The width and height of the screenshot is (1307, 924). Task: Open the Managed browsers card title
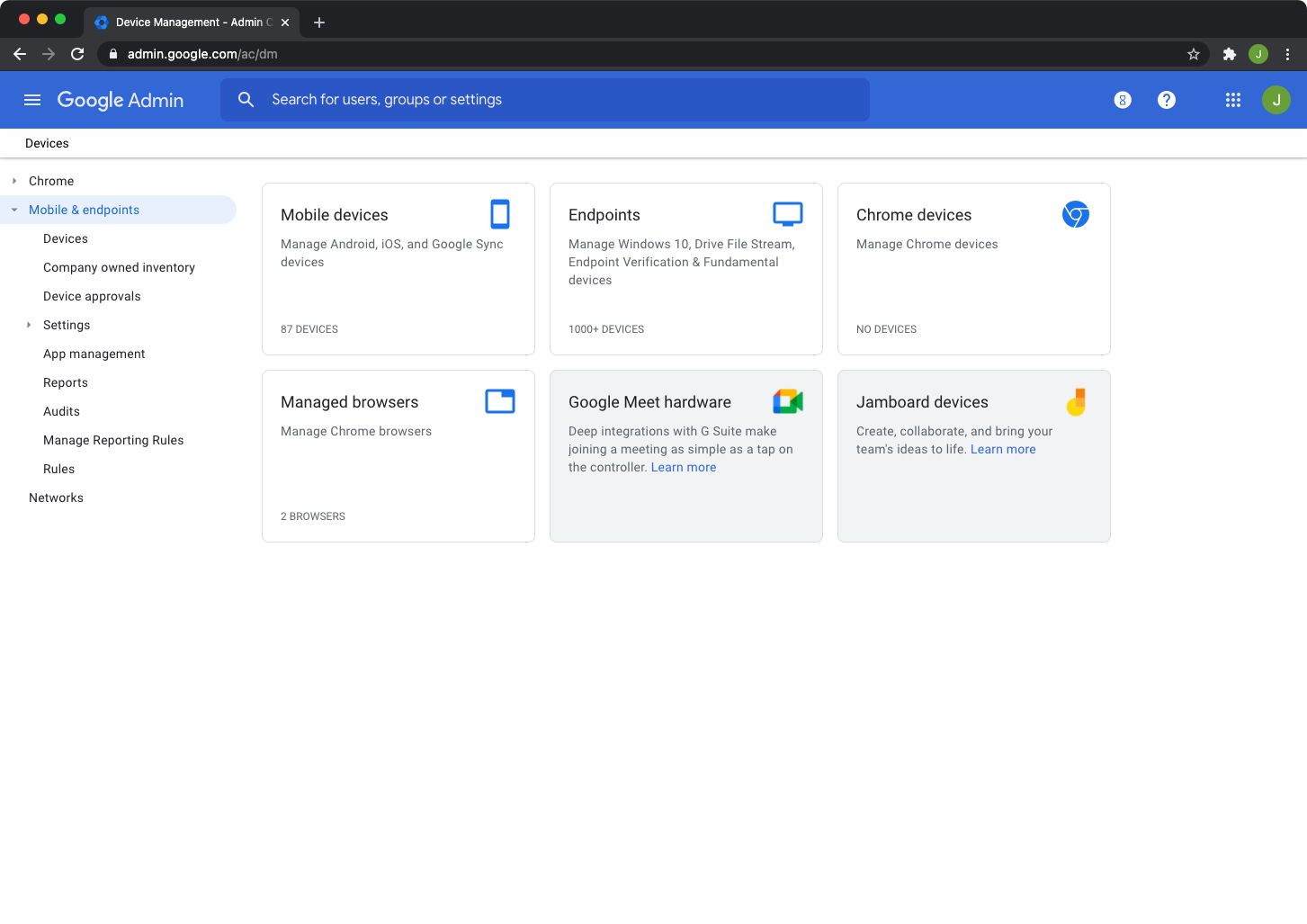(350, 402)
